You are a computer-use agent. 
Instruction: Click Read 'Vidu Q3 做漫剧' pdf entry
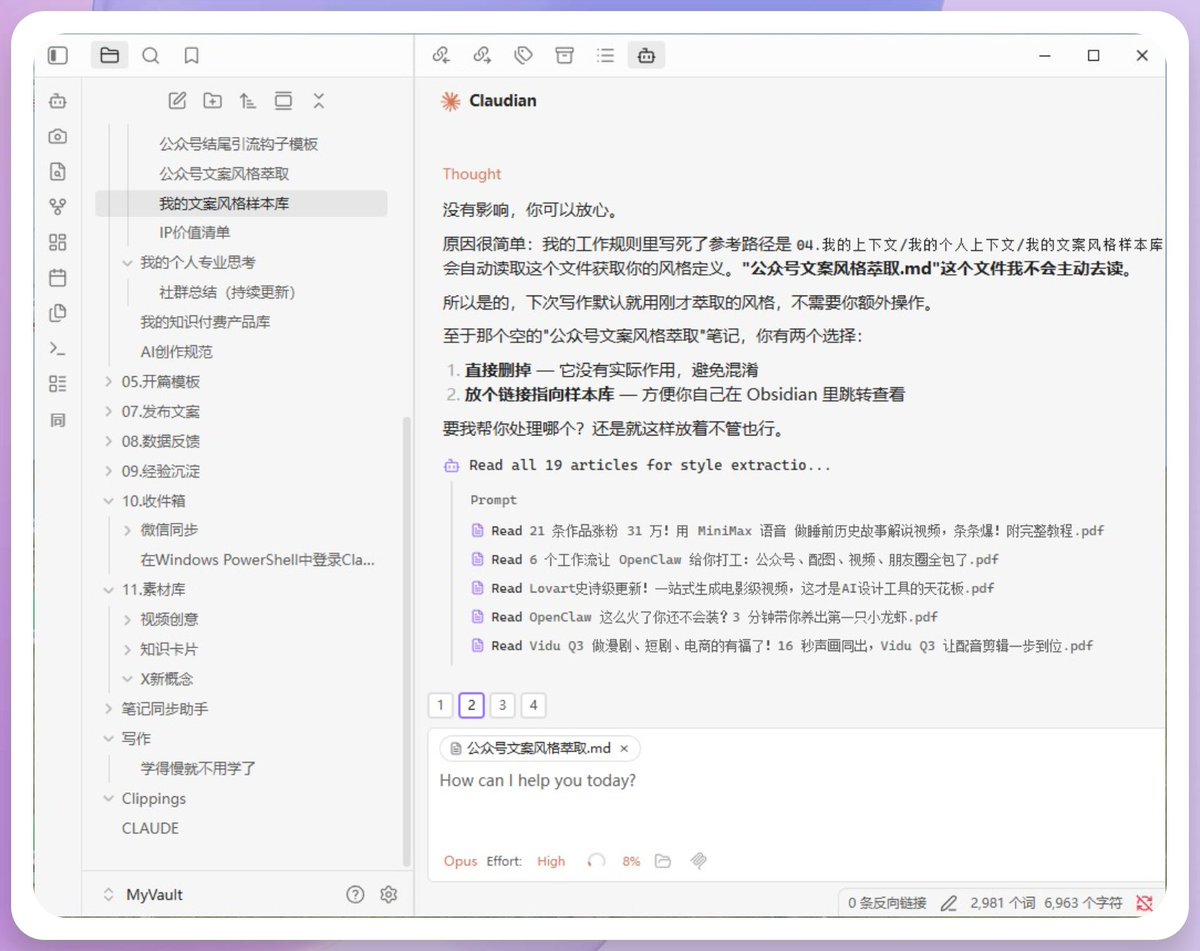pos(782,646)
